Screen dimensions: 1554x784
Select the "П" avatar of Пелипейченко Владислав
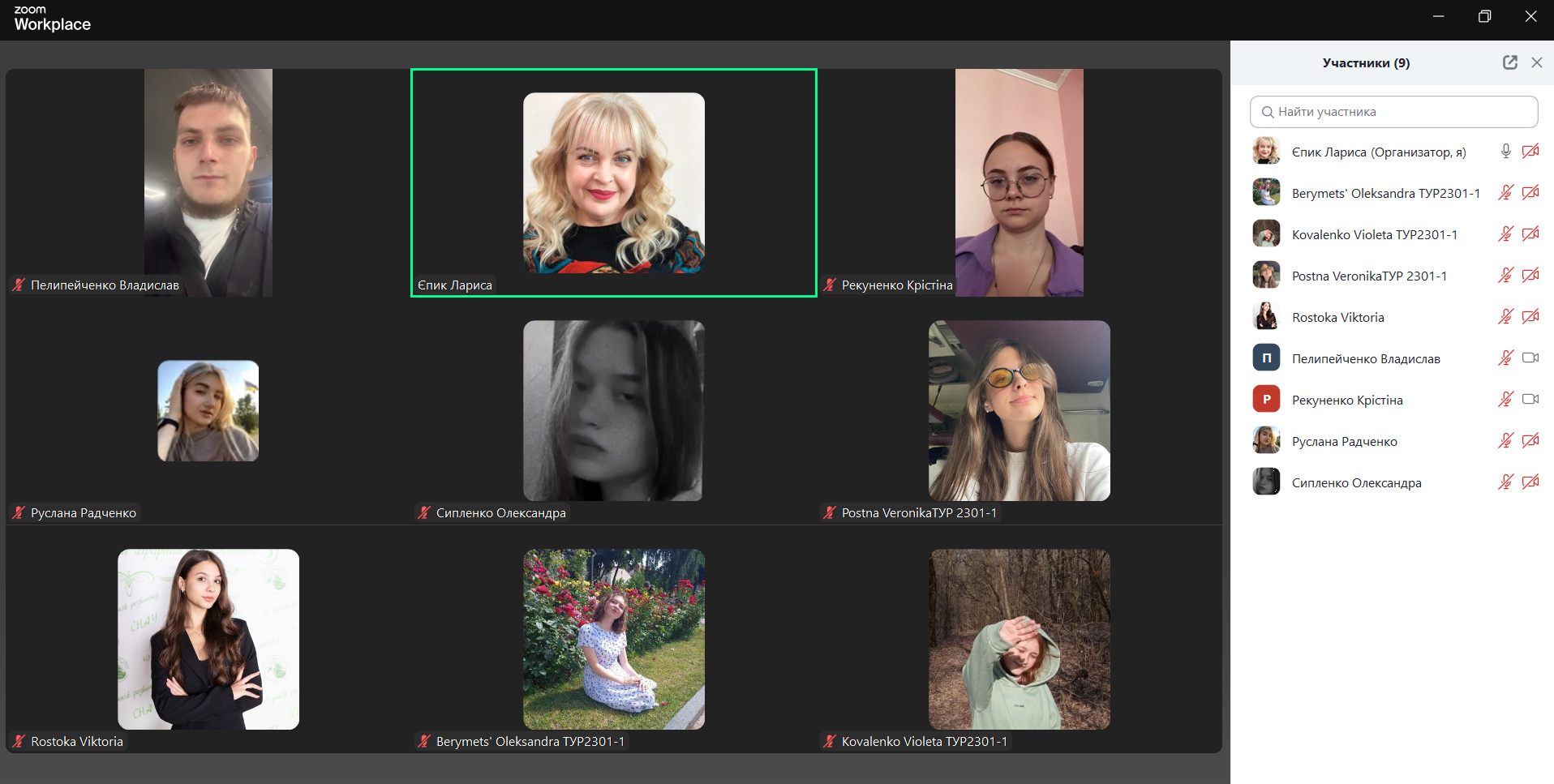tap(1266, 358)
